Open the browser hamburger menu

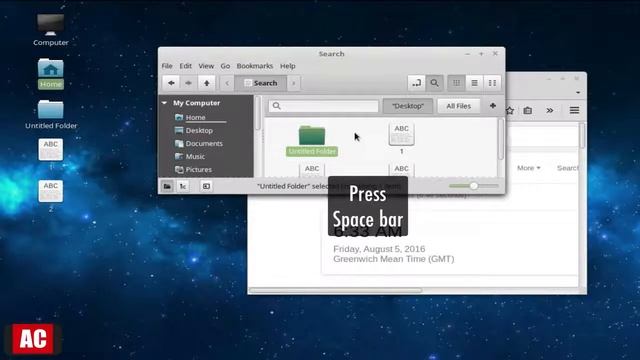coord(574,110)
